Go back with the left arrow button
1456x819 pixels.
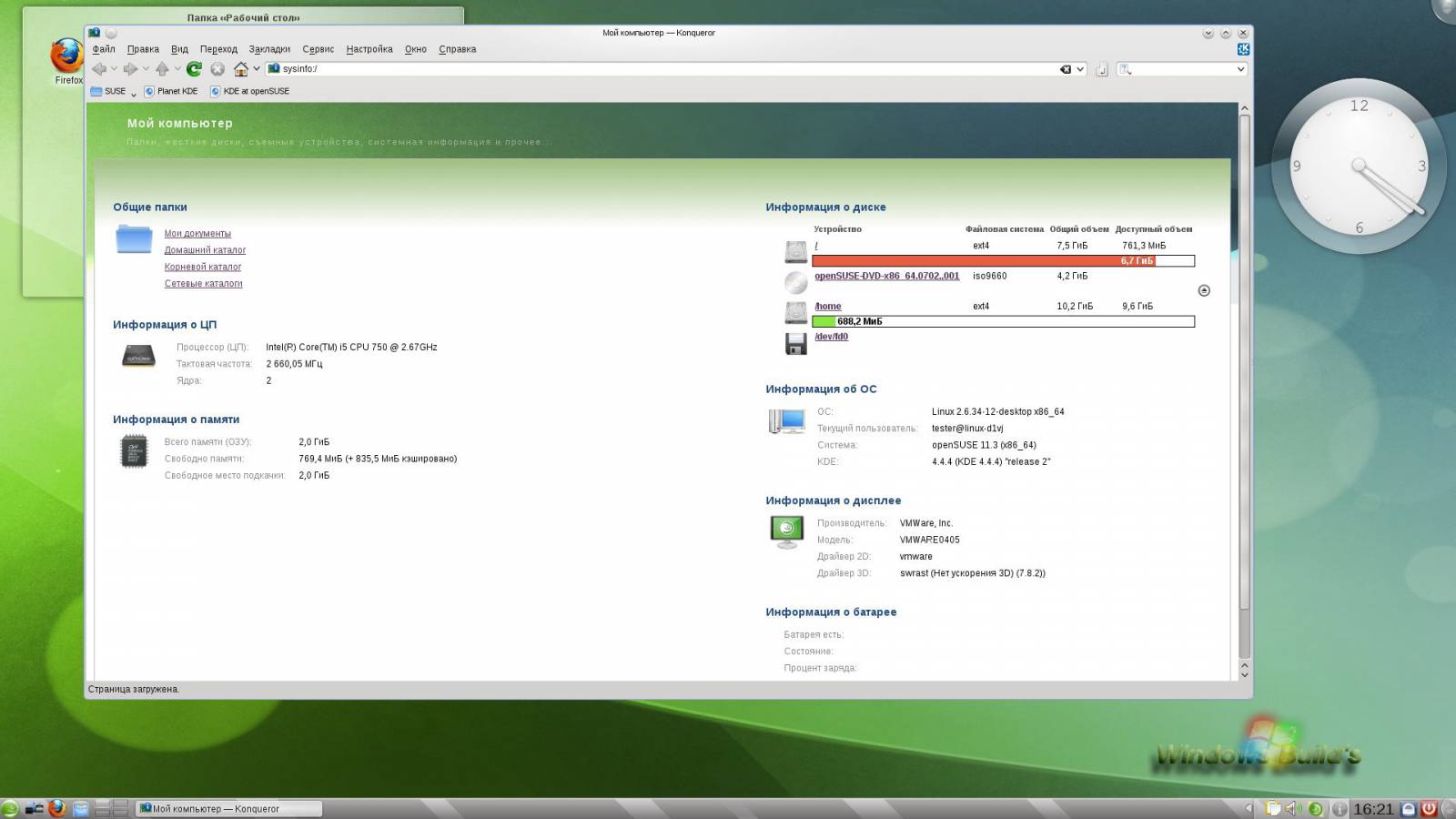(x=99, y=69)
